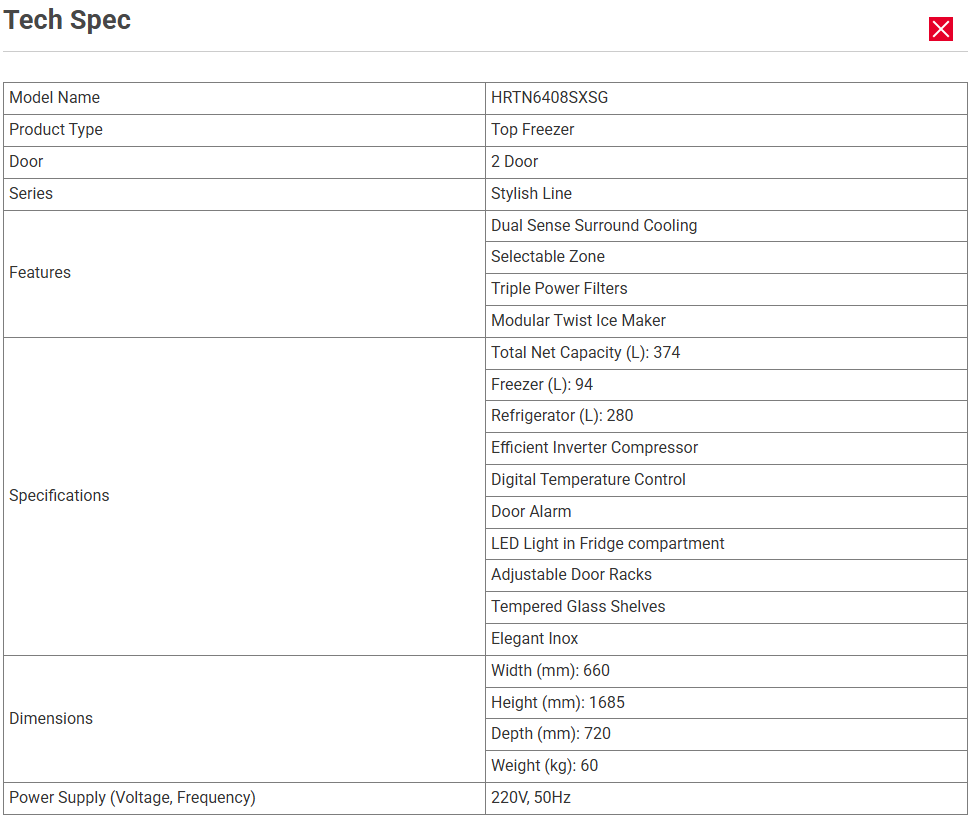Click the Top Freezer product type value
Screen dimensions: 971x820
532,130
